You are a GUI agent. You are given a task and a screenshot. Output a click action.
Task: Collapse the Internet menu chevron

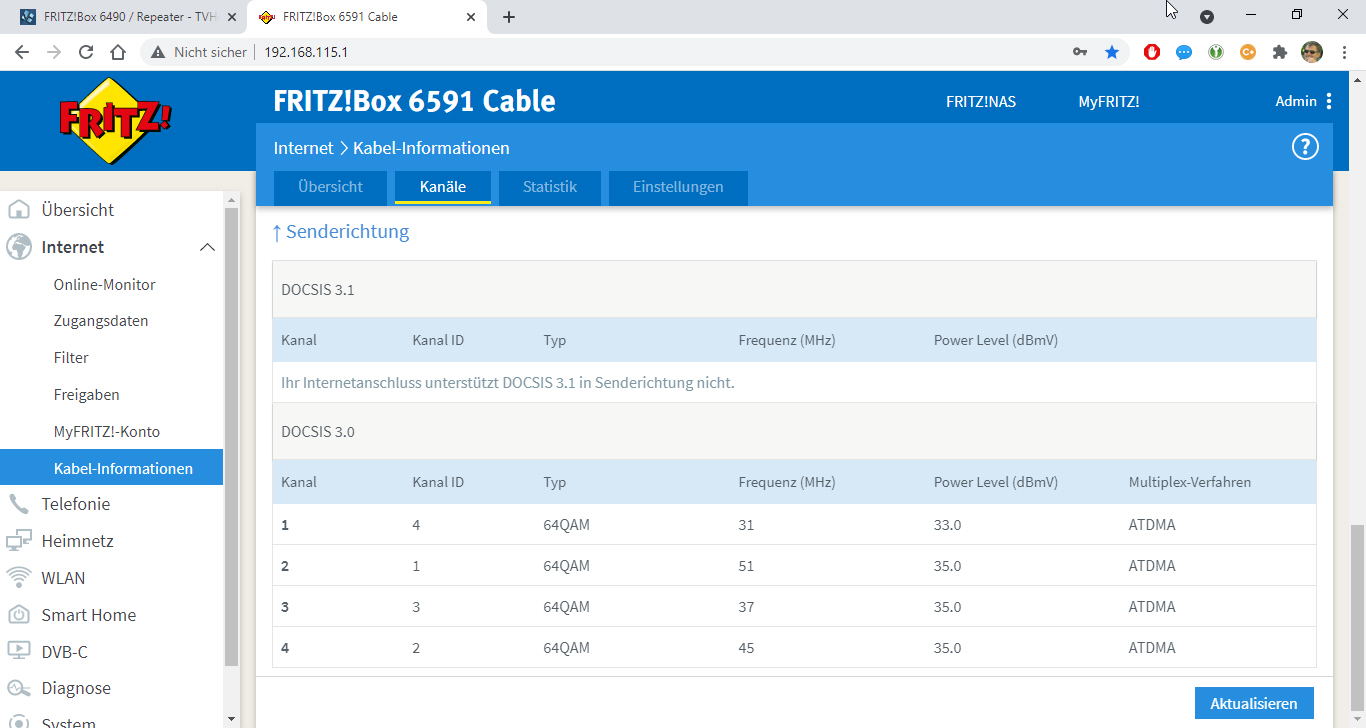207,247
